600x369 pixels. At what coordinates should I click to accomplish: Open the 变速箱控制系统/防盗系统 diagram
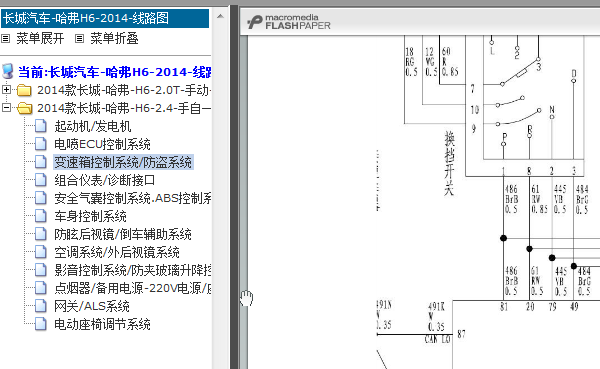tap(123, 162)
